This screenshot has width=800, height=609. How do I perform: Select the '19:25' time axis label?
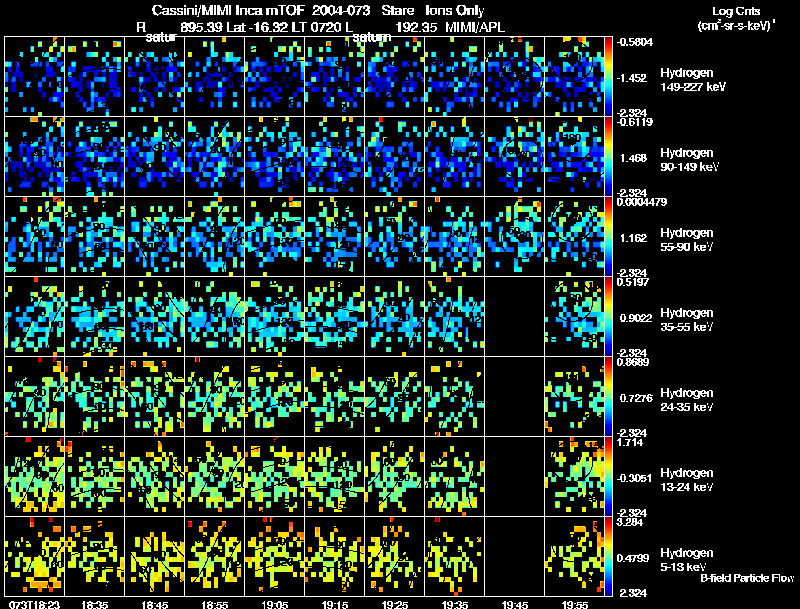394,604
